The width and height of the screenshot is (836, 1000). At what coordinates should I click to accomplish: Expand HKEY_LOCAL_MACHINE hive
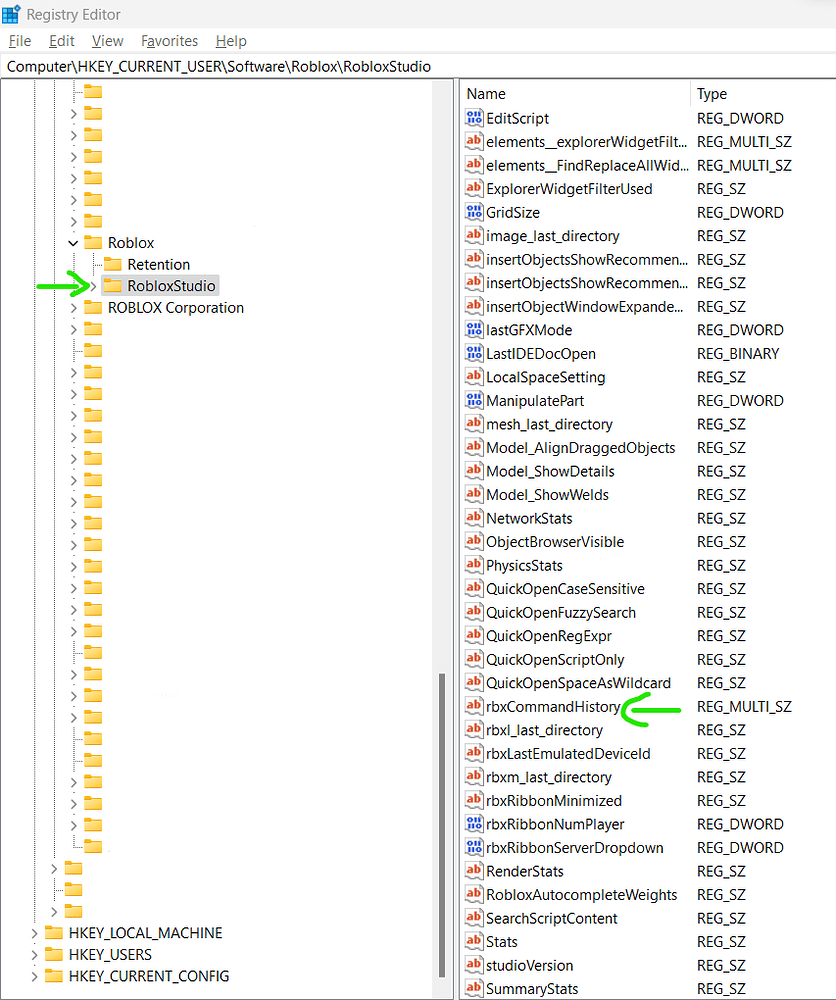tap(34, 933)
